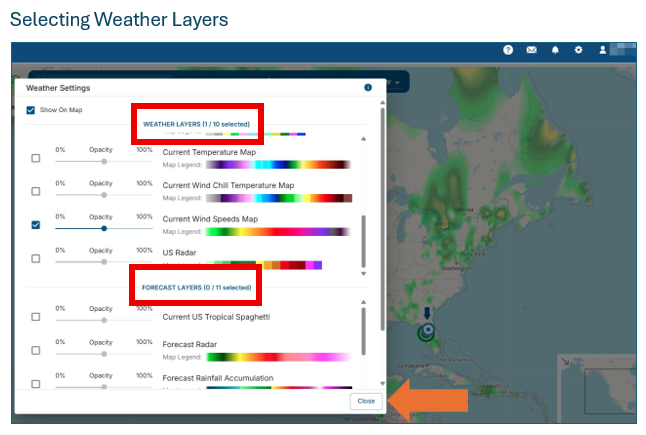This screenshot has height=435, width=646.
Task: Enable Current US Tropical Spaghetti checkbox
Action: (x=36, y=317)
